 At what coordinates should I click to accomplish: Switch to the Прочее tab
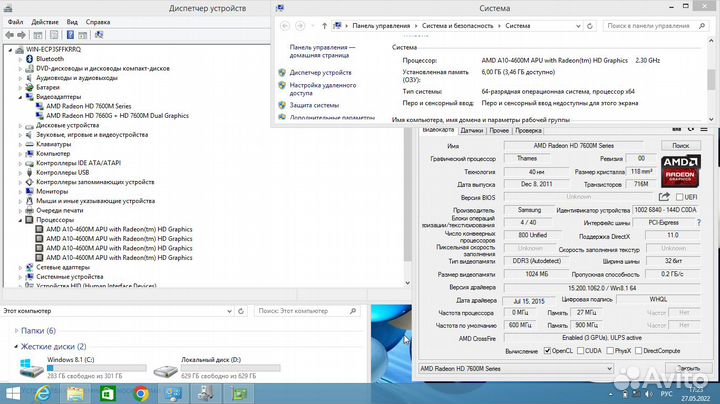pyautogui.click(x=499, y=131)
